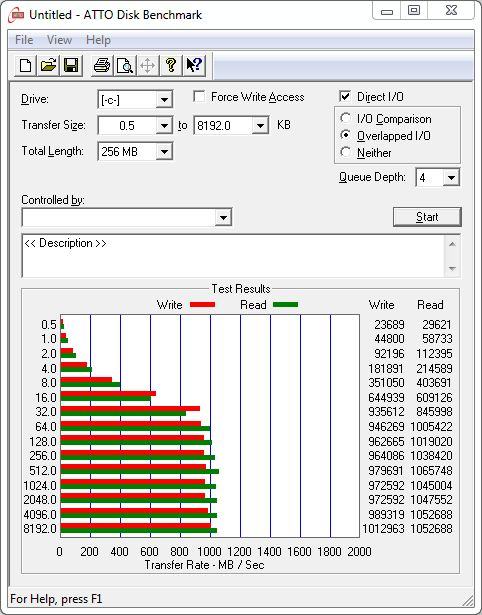Select the I/O Comparison radio button
Screen dimensions: 482x615
346,118
